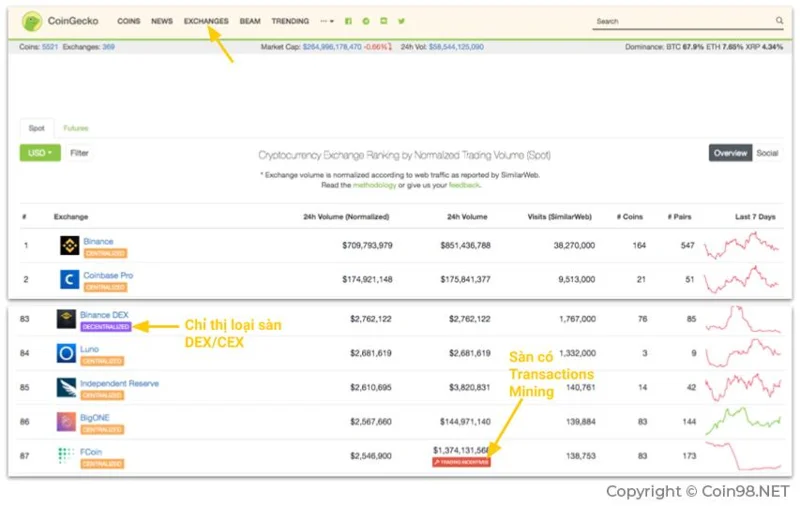800x506 pixels.
Task: Open the BEAM menu item
Action: pos(250,21)
